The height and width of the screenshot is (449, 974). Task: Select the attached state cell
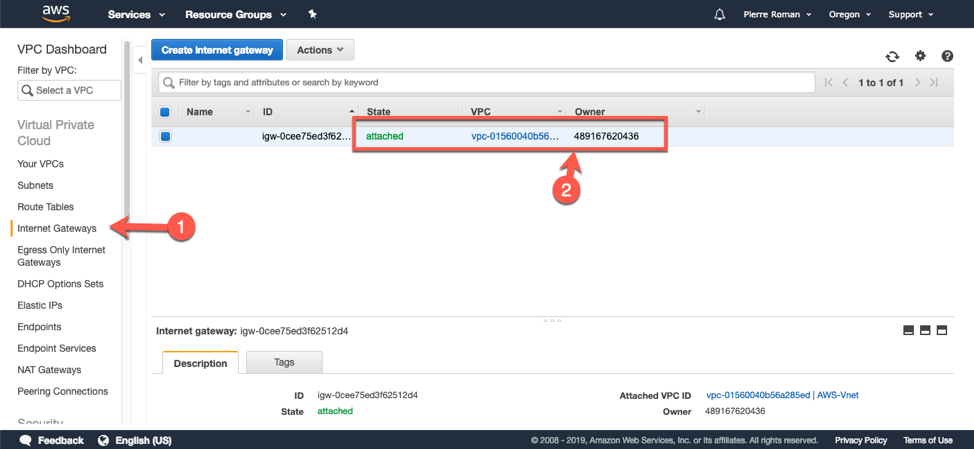coord(385,136)
